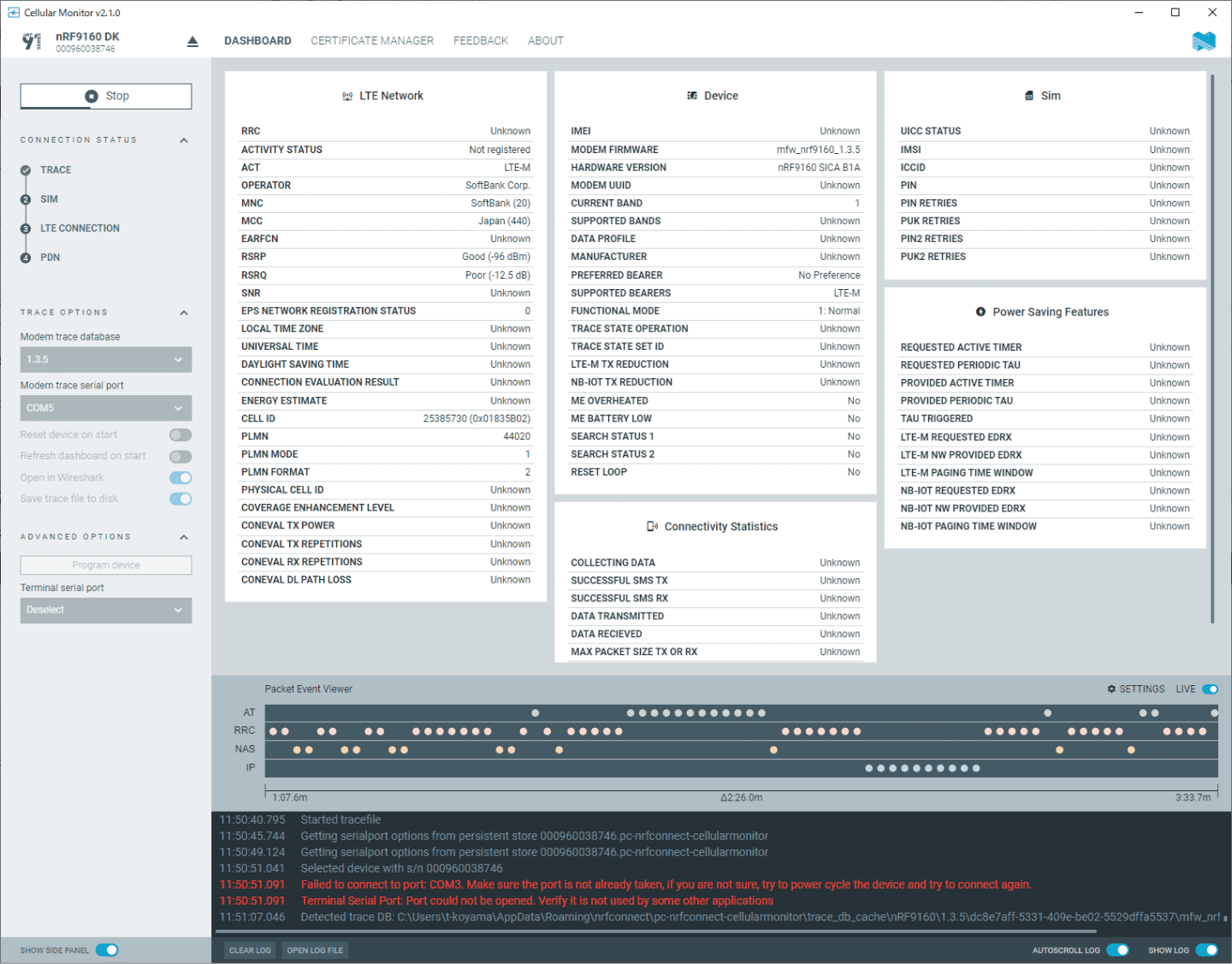Collapse the Connection Status section
The image size is (1232, 964).
(184, 140)
